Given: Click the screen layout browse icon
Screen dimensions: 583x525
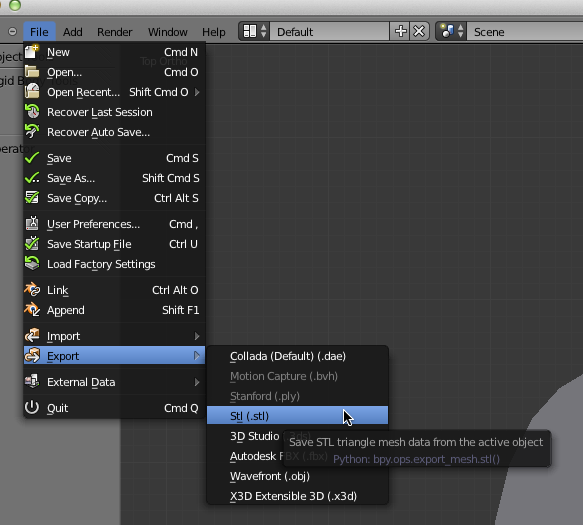Looking at the screenshot, I should pyautogui.click(x=254, y=31).
